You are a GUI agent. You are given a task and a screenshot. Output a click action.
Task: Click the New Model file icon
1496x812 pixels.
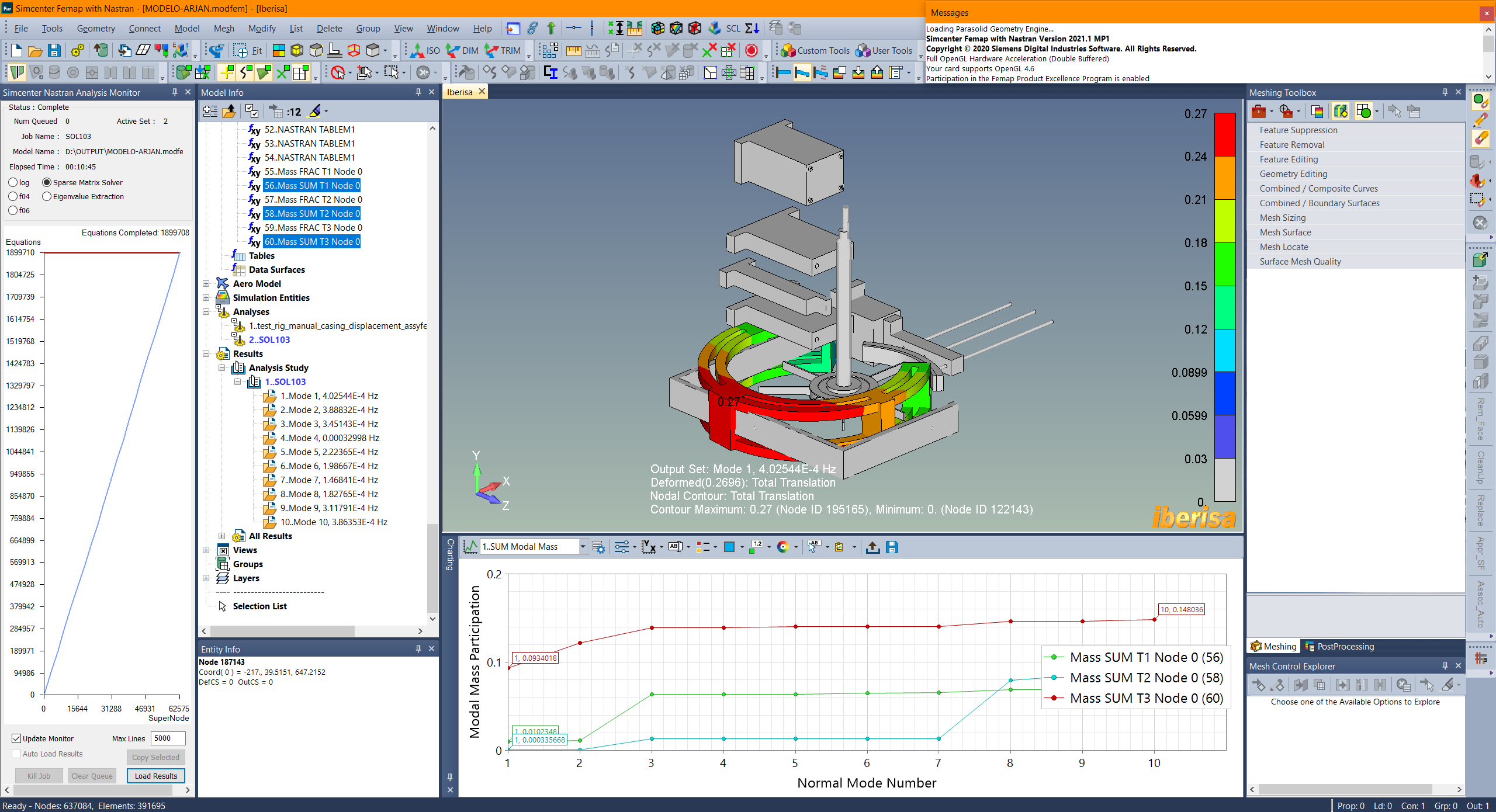pyautogui.click(x=16, y=51)
